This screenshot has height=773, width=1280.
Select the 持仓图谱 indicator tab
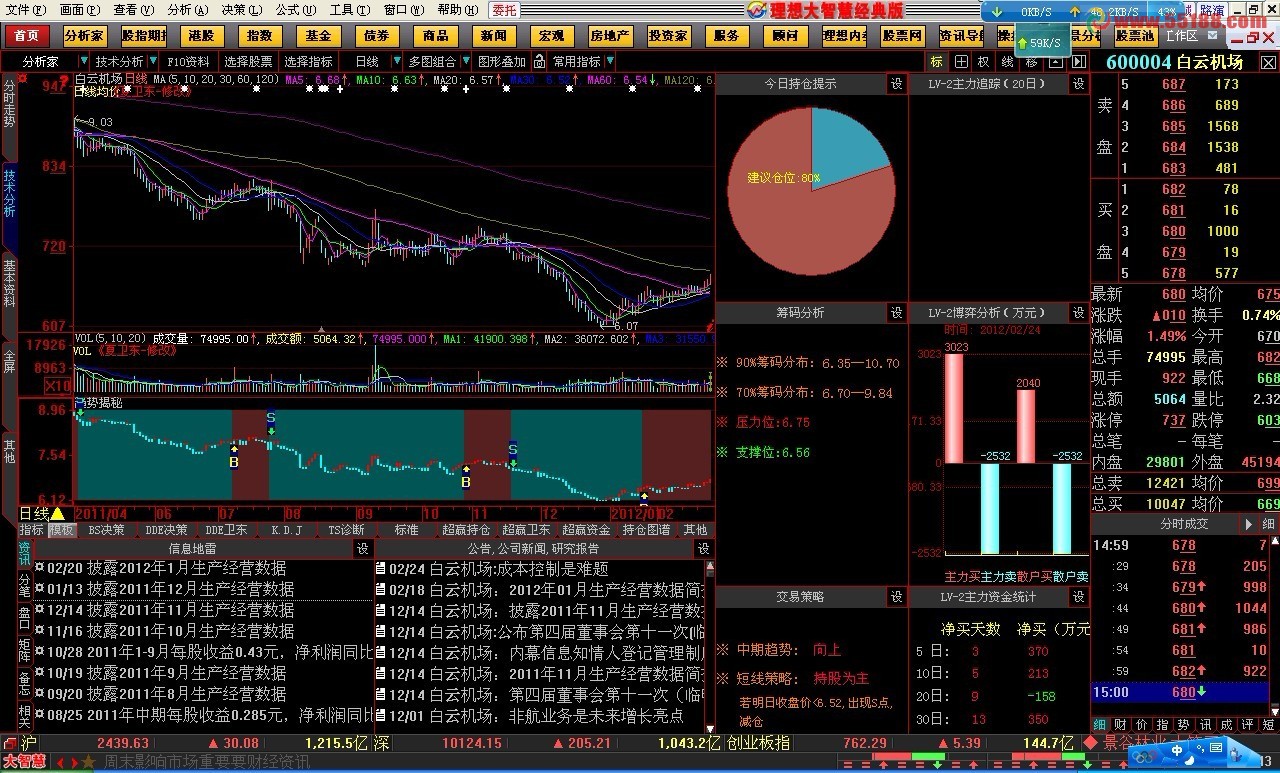(x=646, y=530)
